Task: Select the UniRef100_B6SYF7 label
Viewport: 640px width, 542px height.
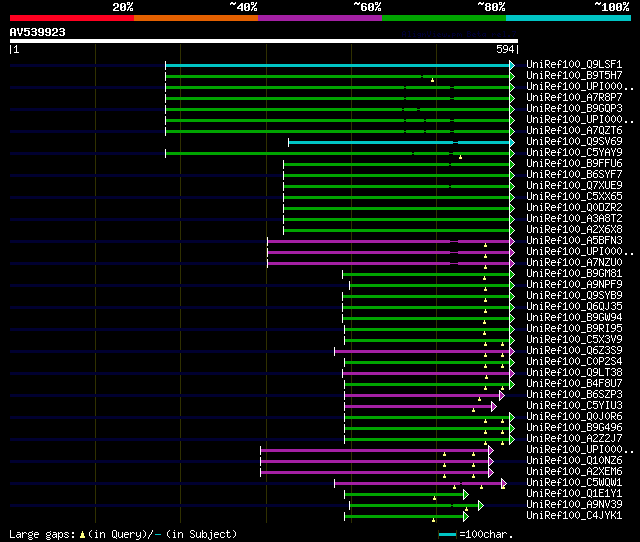Action: click(574, 175)
